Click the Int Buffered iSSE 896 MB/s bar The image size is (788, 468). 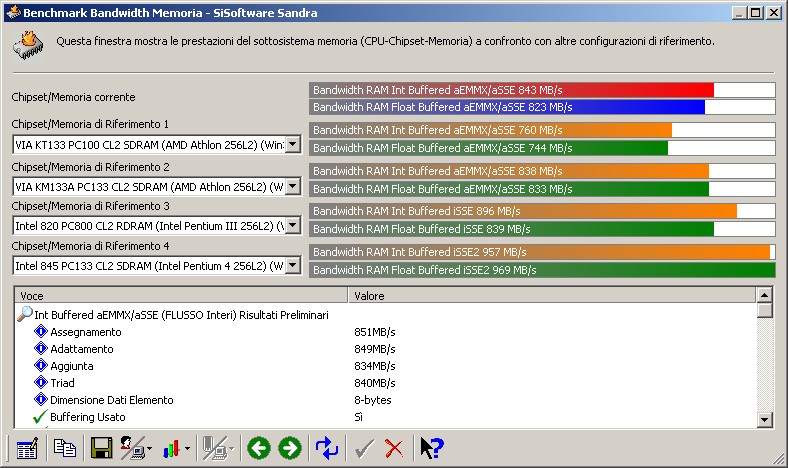[x=542, y=211]
